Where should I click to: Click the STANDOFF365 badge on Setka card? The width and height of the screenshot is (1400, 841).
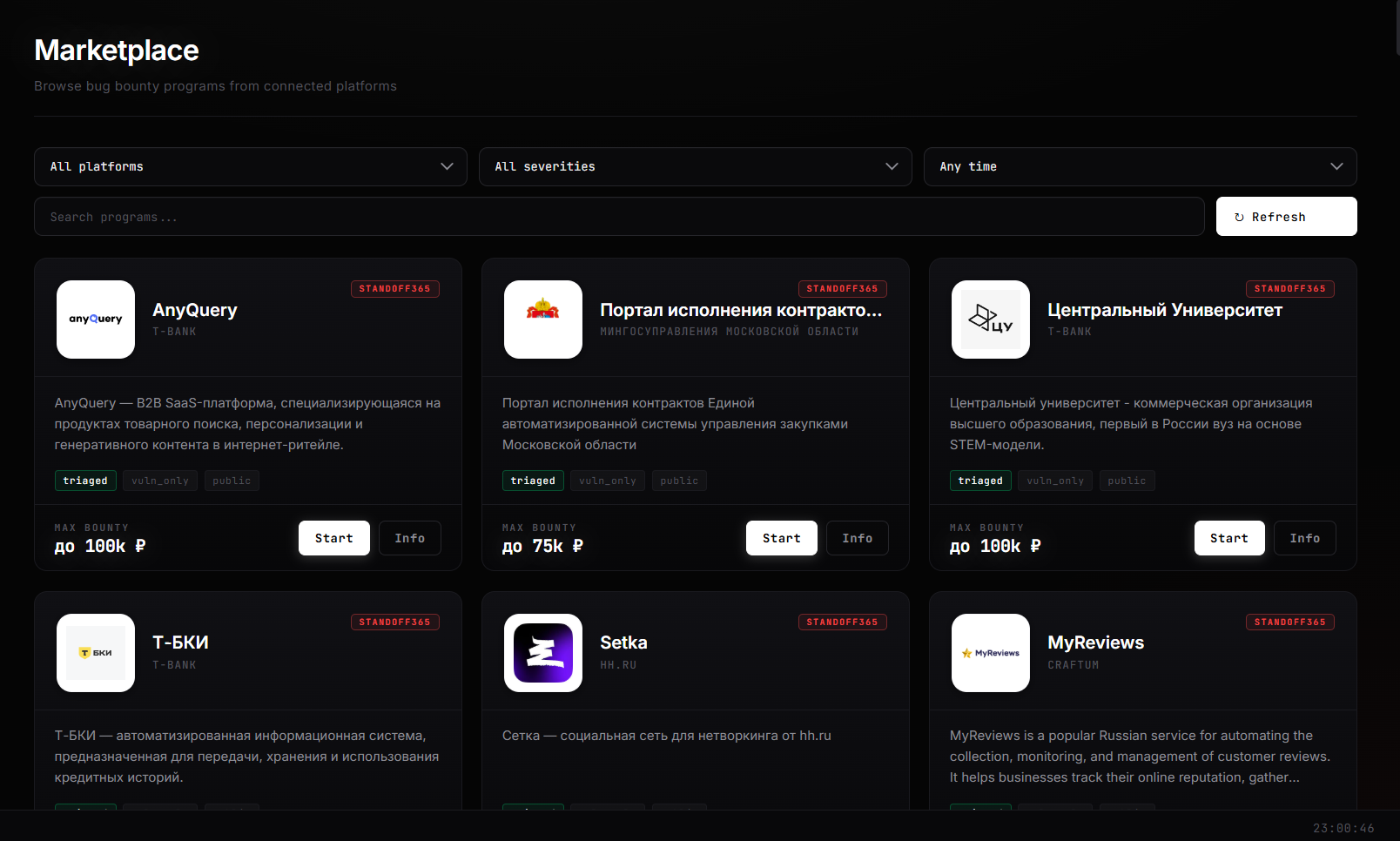(x=843, y=622)
